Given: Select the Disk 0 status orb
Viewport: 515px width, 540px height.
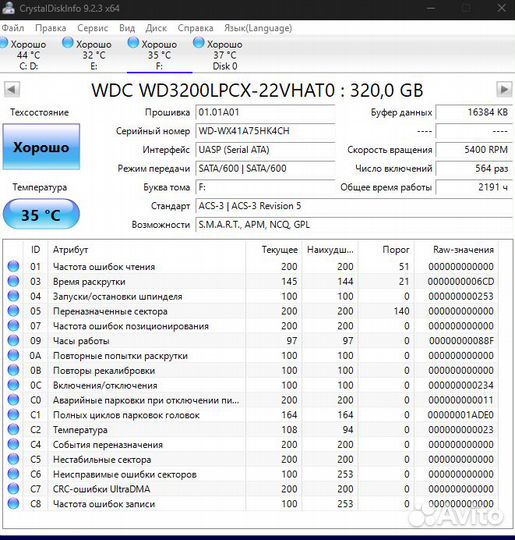Looking at the screenshot, I should pos(199,43).
